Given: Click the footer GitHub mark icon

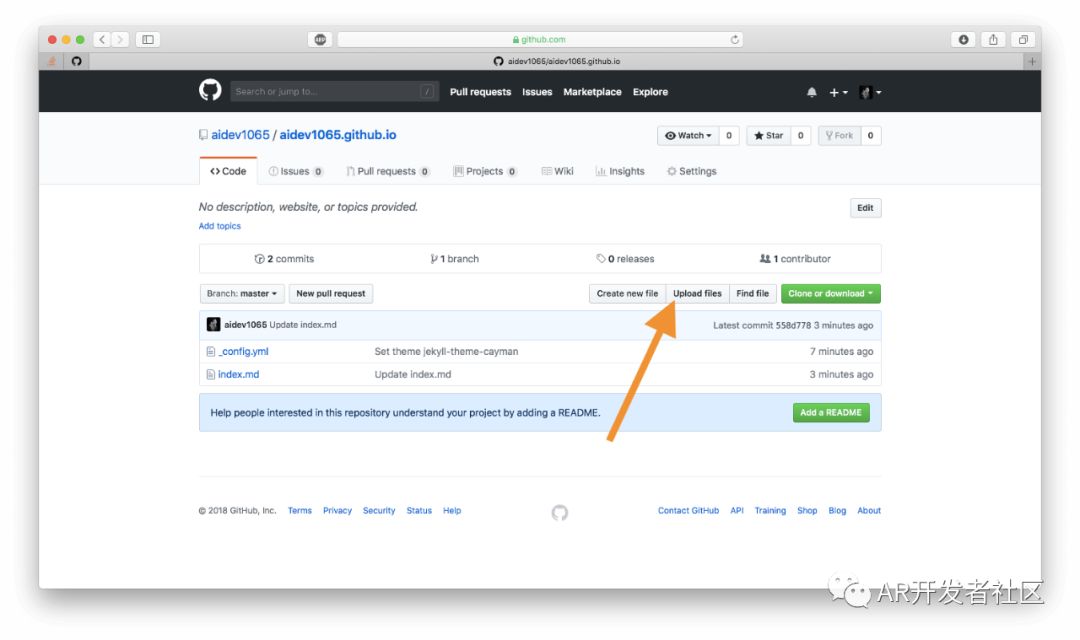Looking at the screenshot, I should [x=560, y=512].
